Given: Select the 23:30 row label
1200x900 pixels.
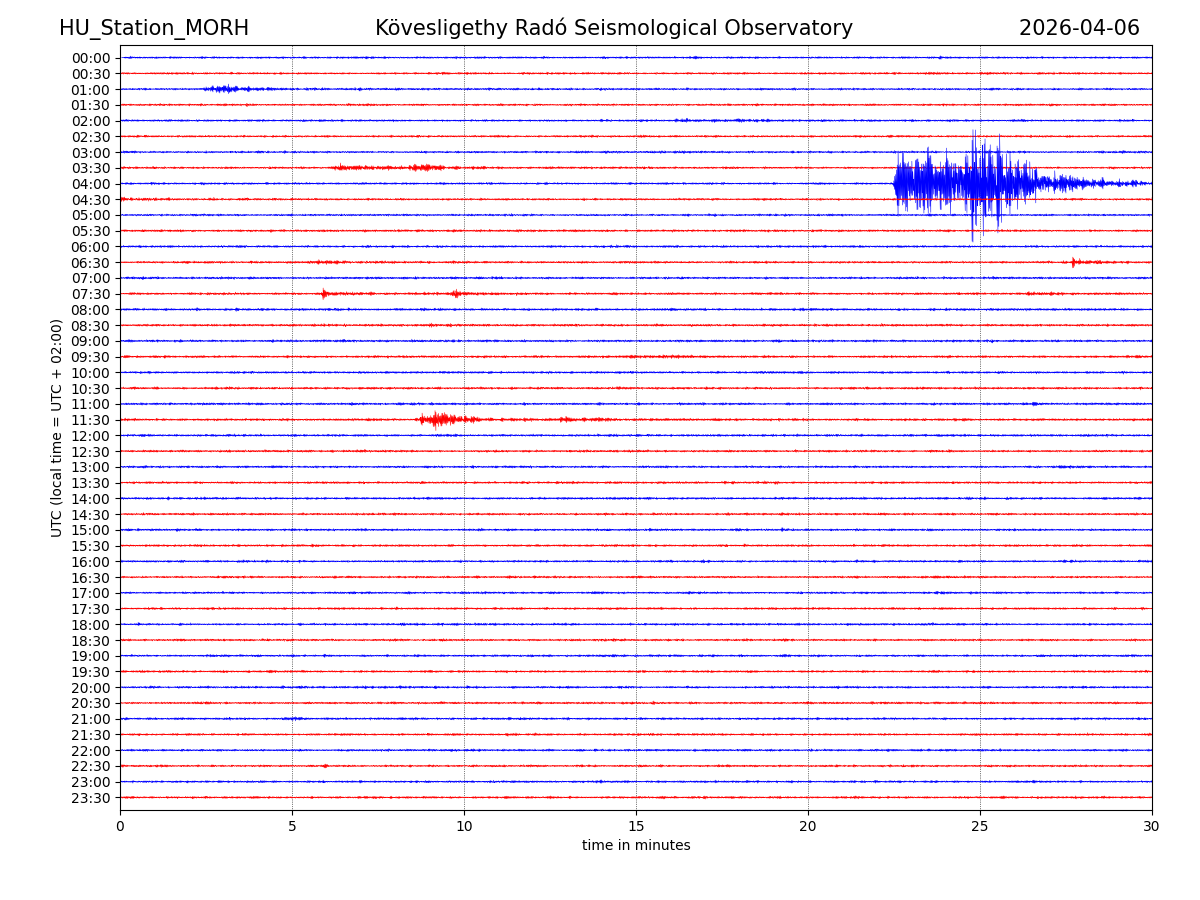Looking at the screenshot, I should pyautogui.click(x=91, y=798).
